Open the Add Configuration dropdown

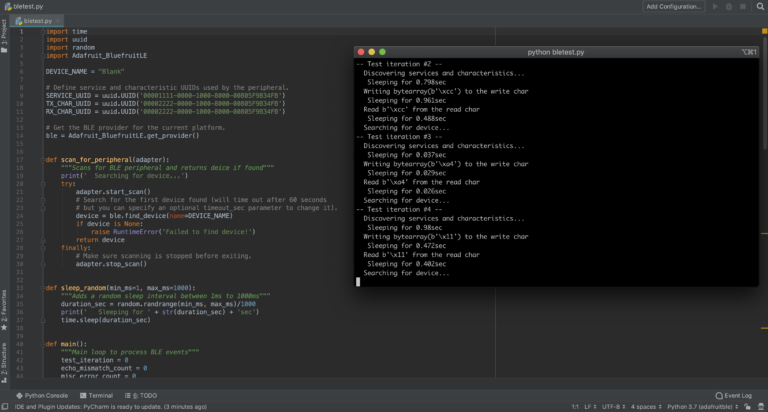pos(673,6)
